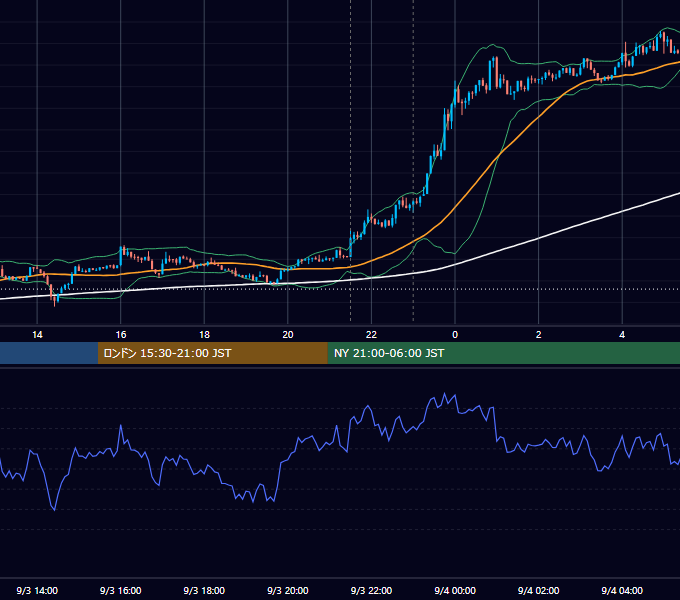680x600 pixels.
Task: Select the NY 21:00-06:00 JST session bar
Action: [503, 353]
